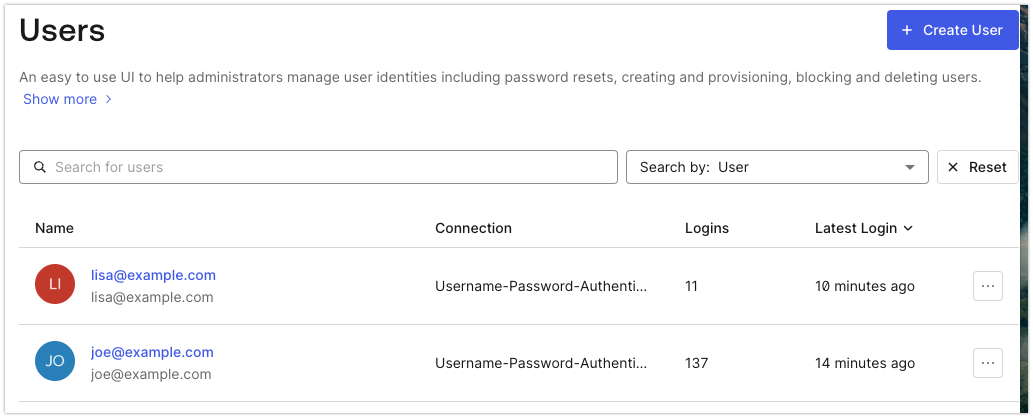Click the login count 137
This screenshot has height=418, width=1033.
(x=696, y=363)
